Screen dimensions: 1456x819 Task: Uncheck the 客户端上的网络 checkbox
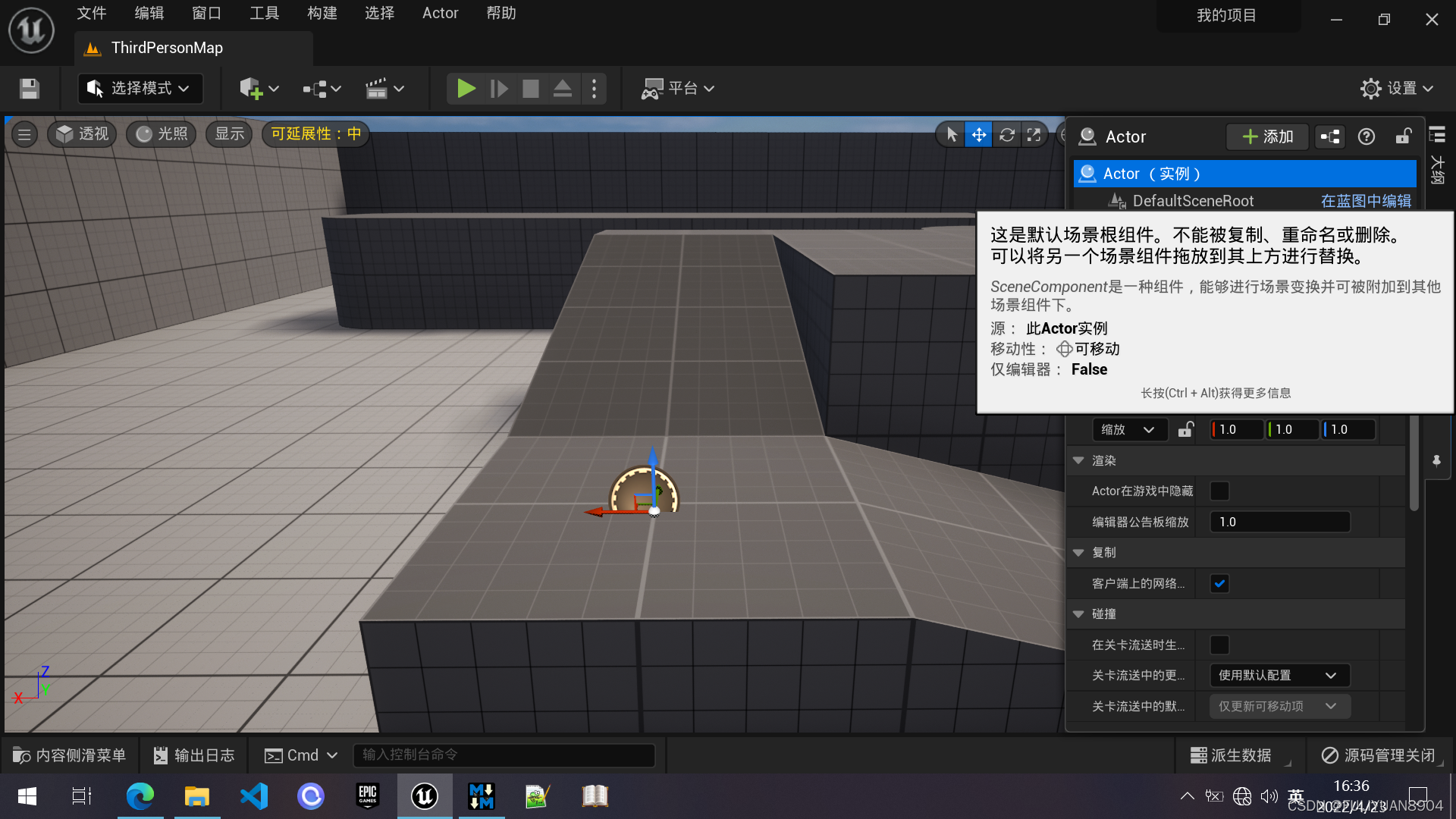pyautogui.click(x=1219, y=584)
